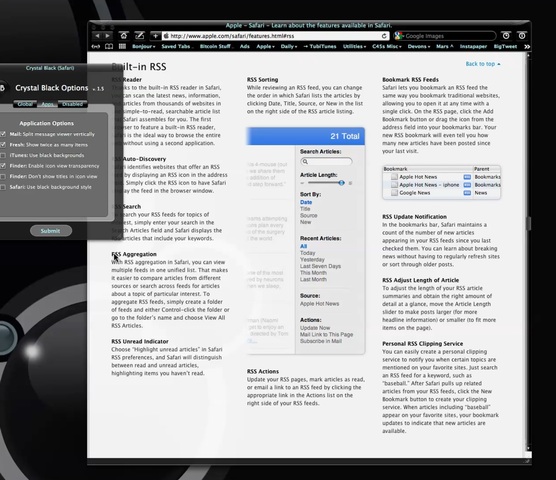Toggle Mail: Split message viewer vertically

tap(3, 134)
